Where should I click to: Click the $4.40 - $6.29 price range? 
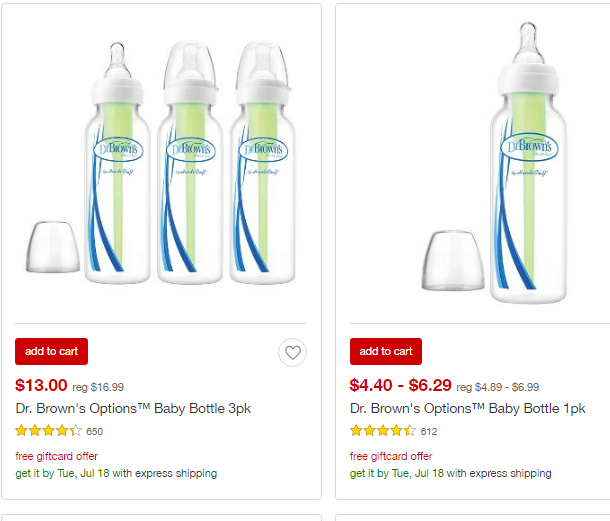point(400,384)
